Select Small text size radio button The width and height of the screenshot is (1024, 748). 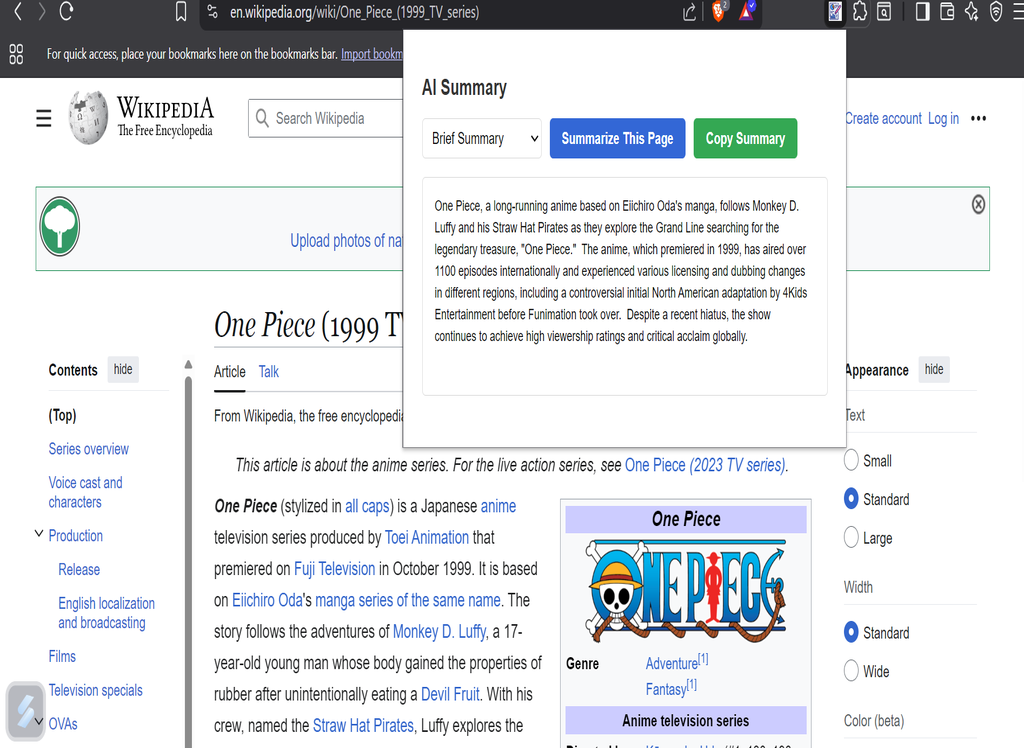coord(851,460)
